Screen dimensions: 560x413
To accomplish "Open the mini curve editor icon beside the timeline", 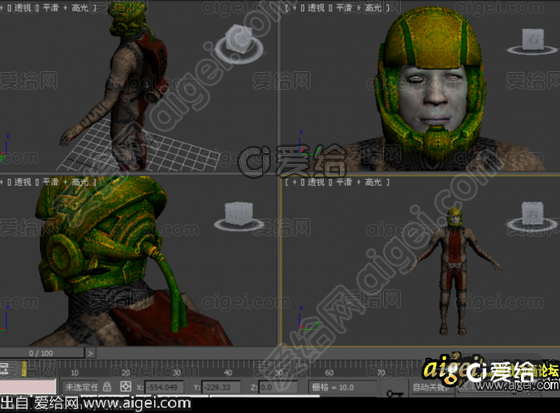I will coord(4,369).
